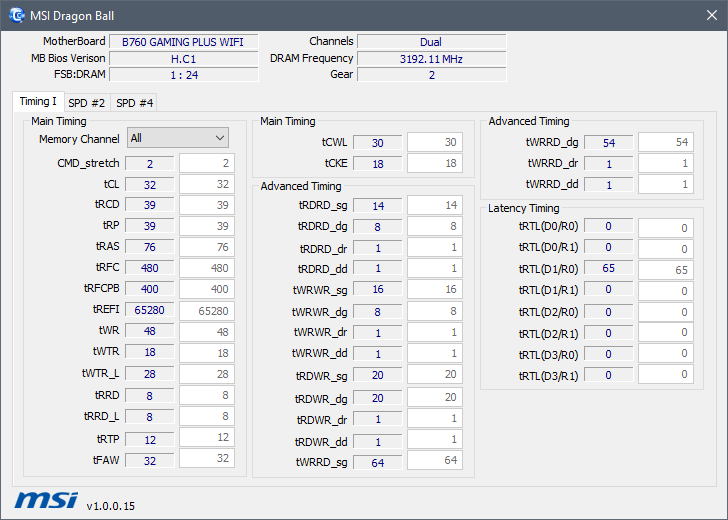Viewport: 728px width, 520px height.
Task: Click the CMD_stretch editable input field
Action: tap(207, 163)
